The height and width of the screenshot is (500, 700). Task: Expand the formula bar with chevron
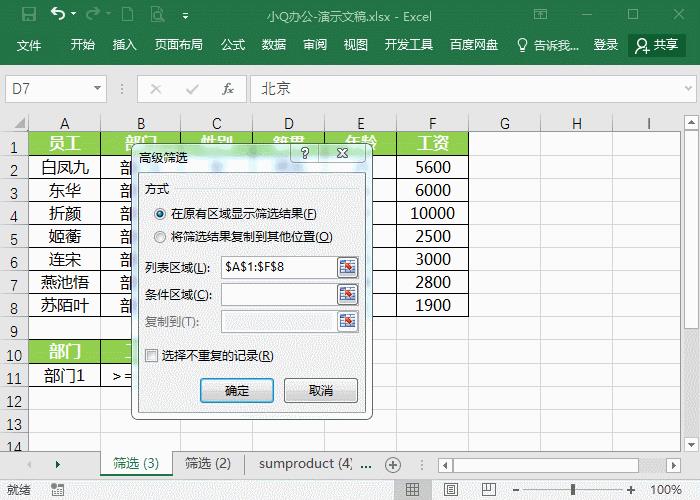688,88
